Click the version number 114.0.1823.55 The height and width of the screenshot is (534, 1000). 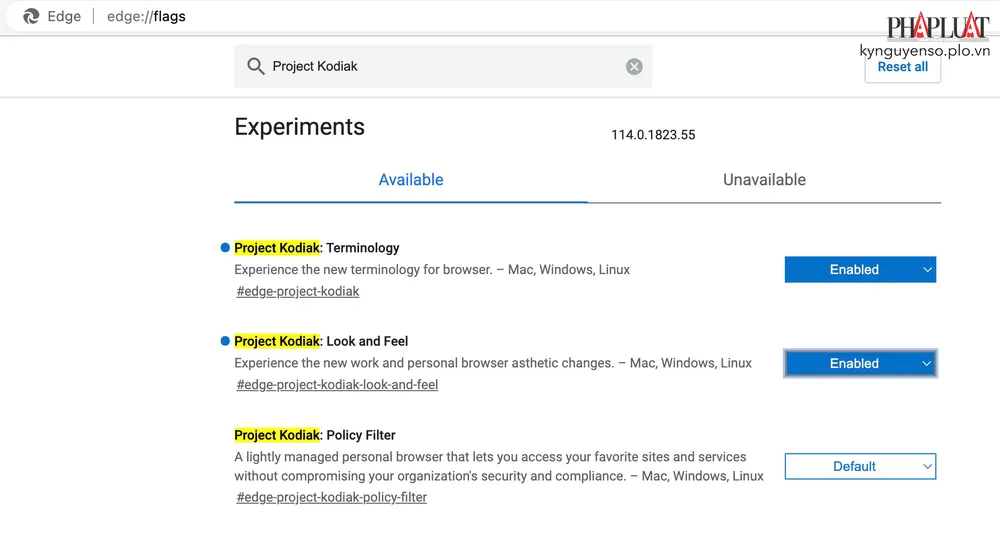click(x=653, y=135)
